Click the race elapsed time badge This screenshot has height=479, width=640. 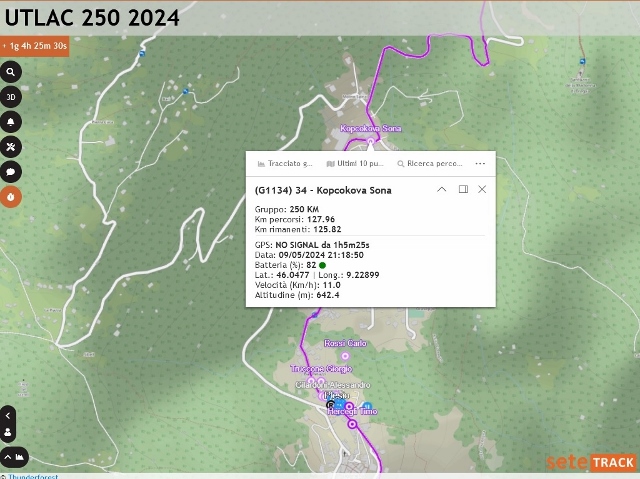tap(35, 46)
